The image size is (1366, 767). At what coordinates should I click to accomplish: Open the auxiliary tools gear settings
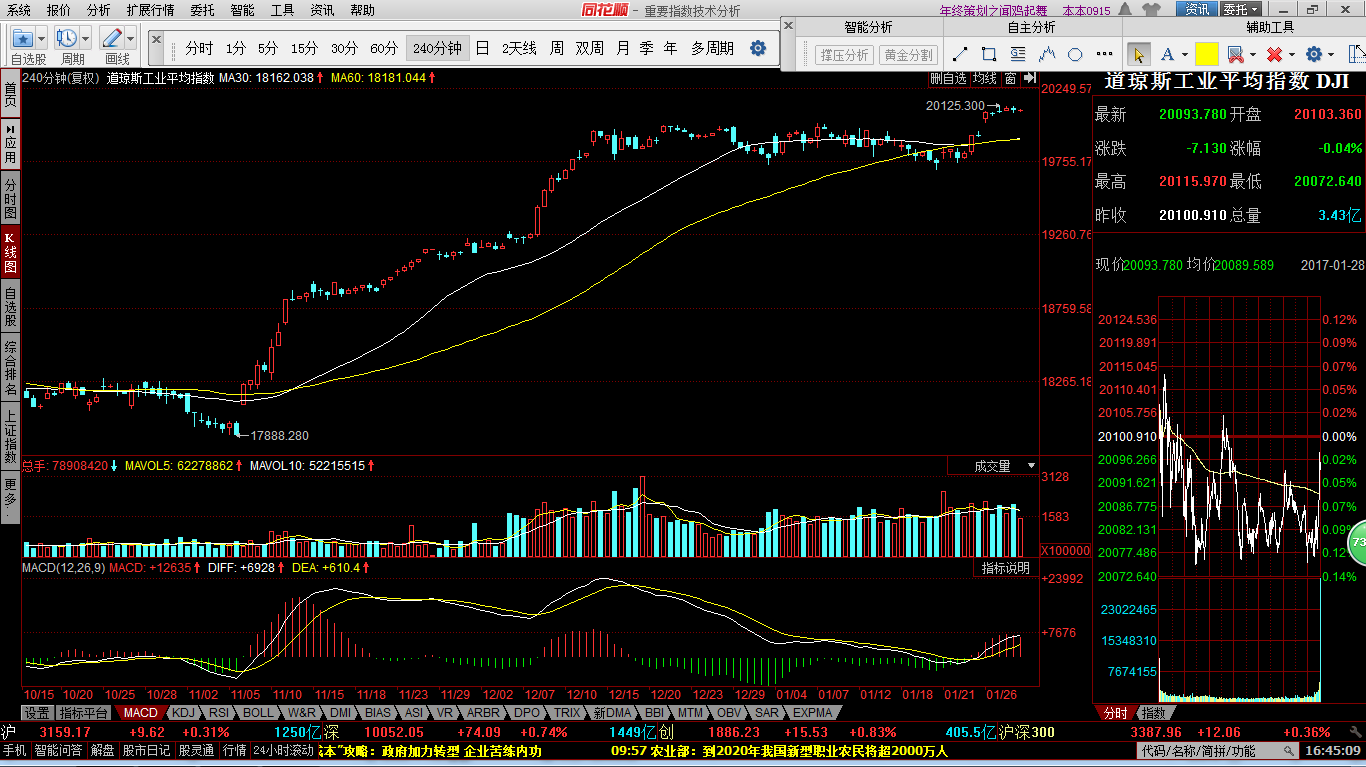(x=1314, y=54)
